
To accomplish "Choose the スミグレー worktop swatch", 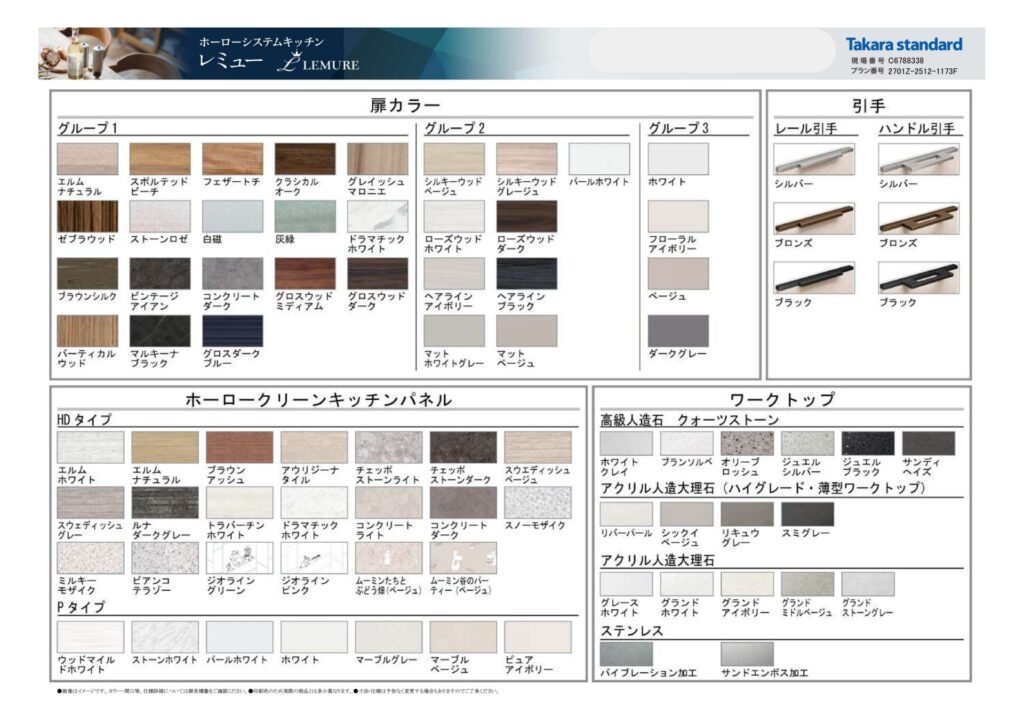I will [x=807, y=514].
